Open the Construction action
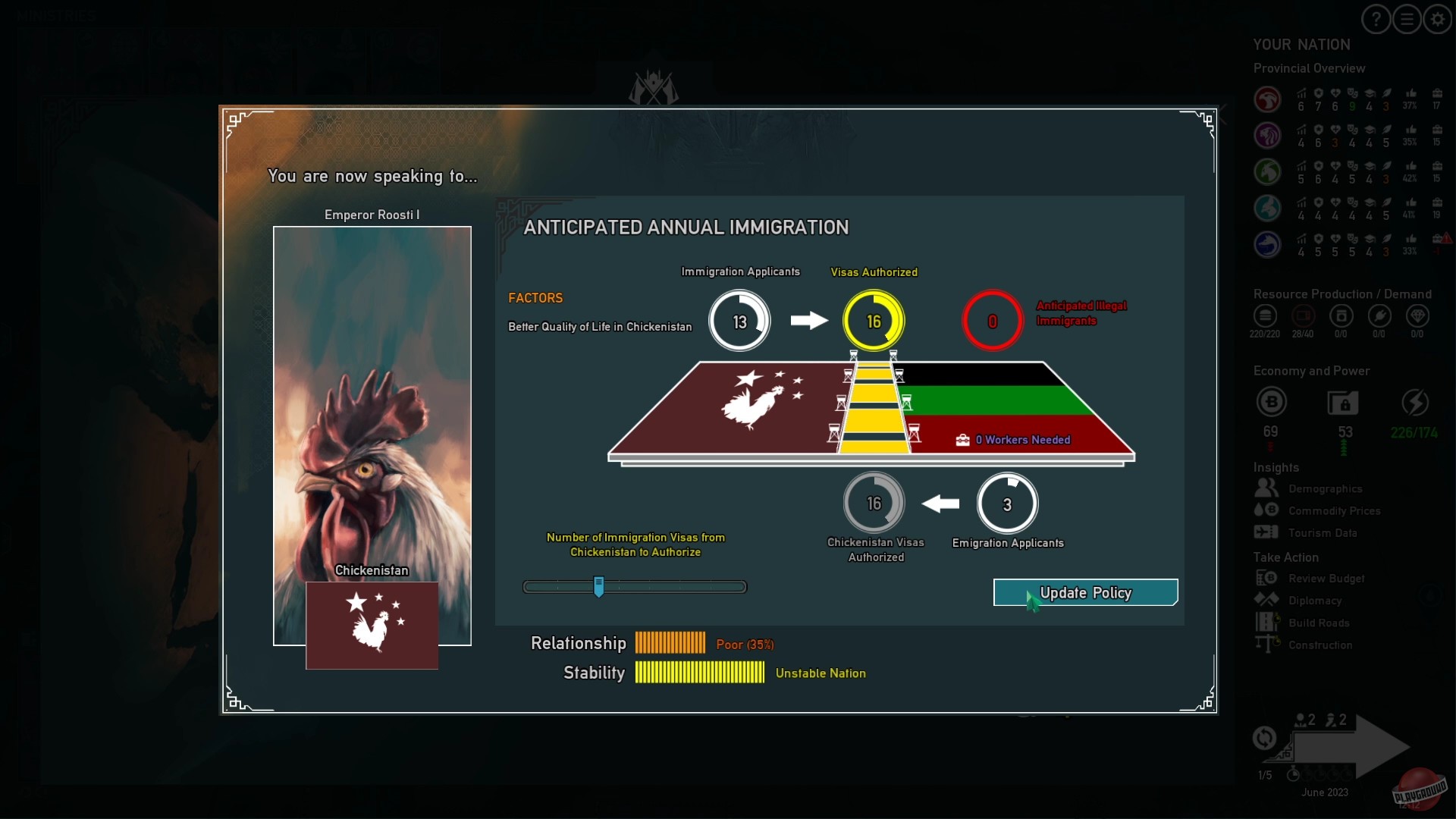The height and width of the screenshot is (819, 1456). pyautogui.click(x=1321, y=645)
